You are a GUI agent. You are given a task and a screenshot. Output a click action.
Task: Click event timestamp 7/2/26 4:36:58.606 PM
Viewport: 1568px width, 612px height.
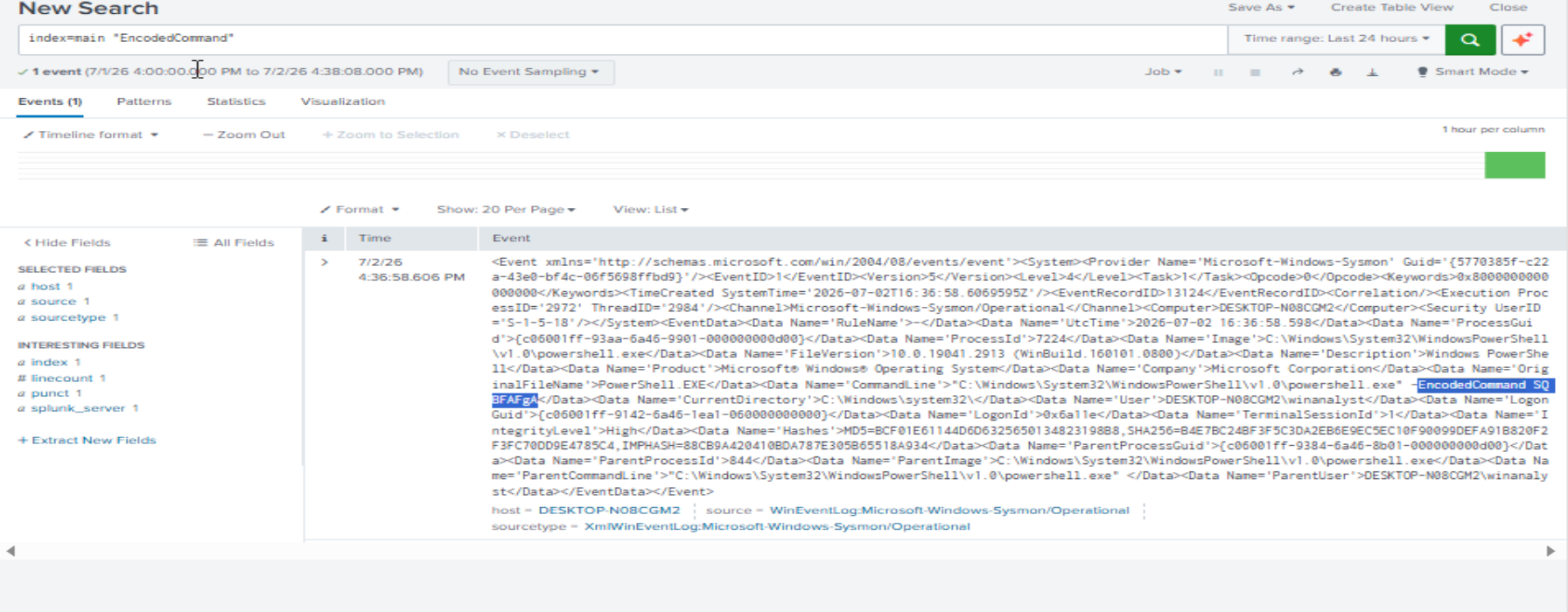[x=411, y=270]
